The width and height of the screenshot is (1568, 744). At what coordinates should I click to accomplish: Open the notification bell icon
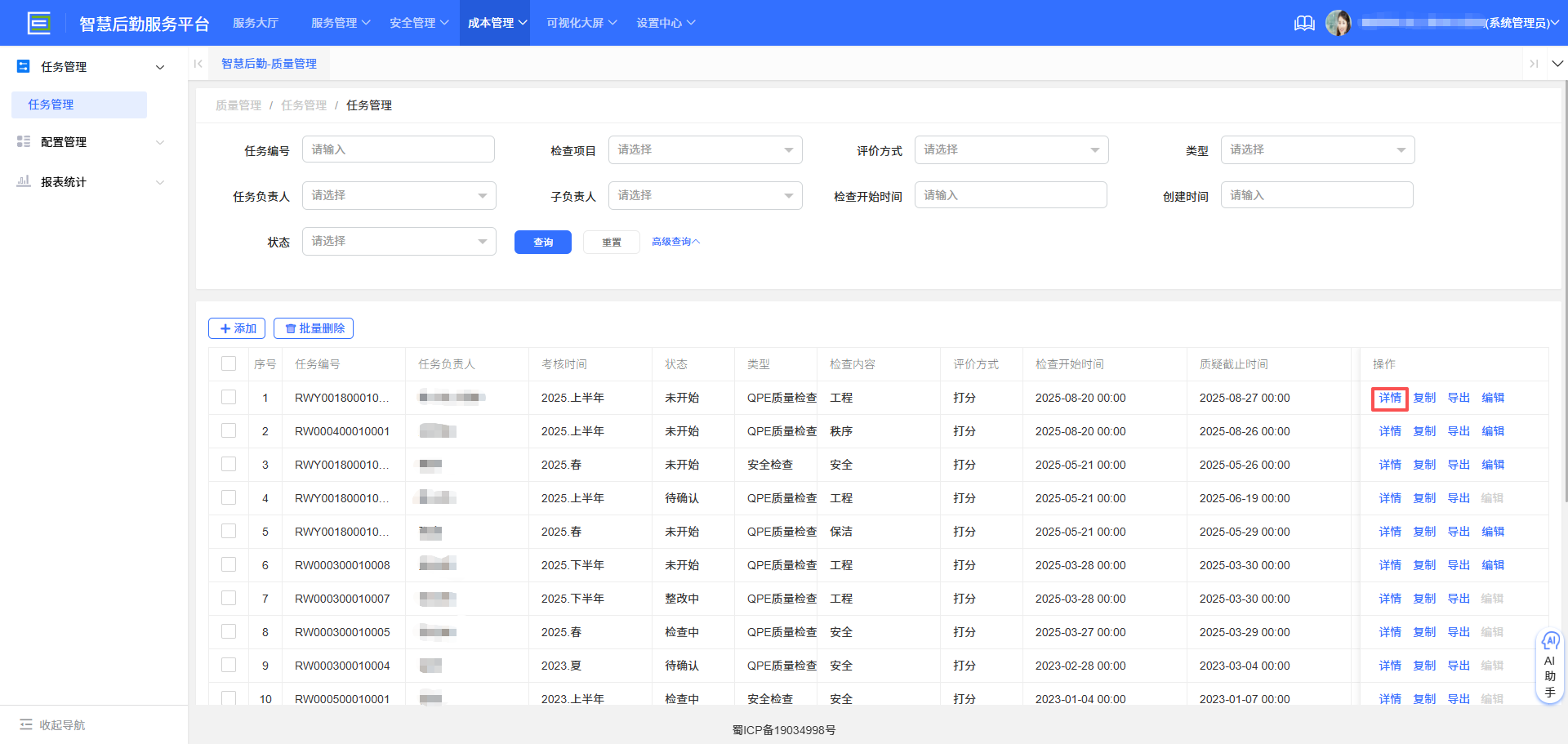coord(1304,23)
